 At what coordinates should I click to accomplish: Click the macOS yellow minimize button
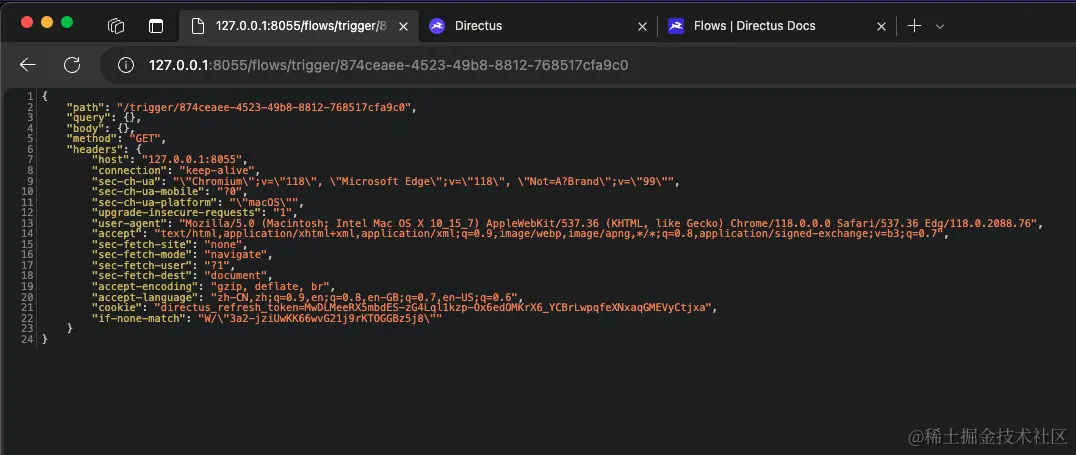click(47, 22)
